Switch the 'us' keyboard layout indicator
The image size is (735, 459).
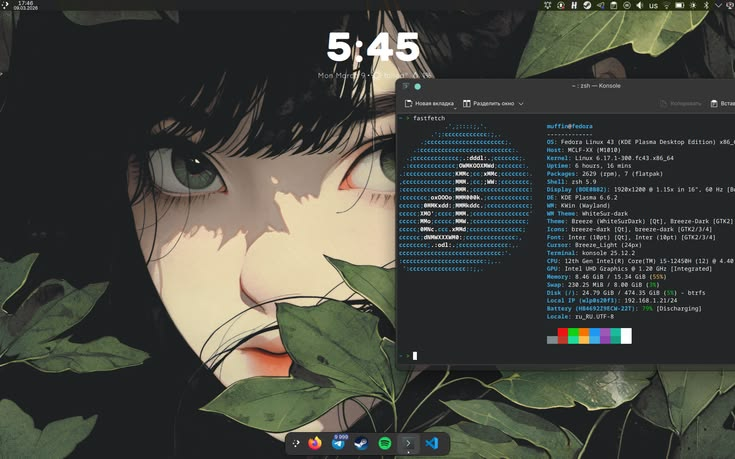(653, 6)
